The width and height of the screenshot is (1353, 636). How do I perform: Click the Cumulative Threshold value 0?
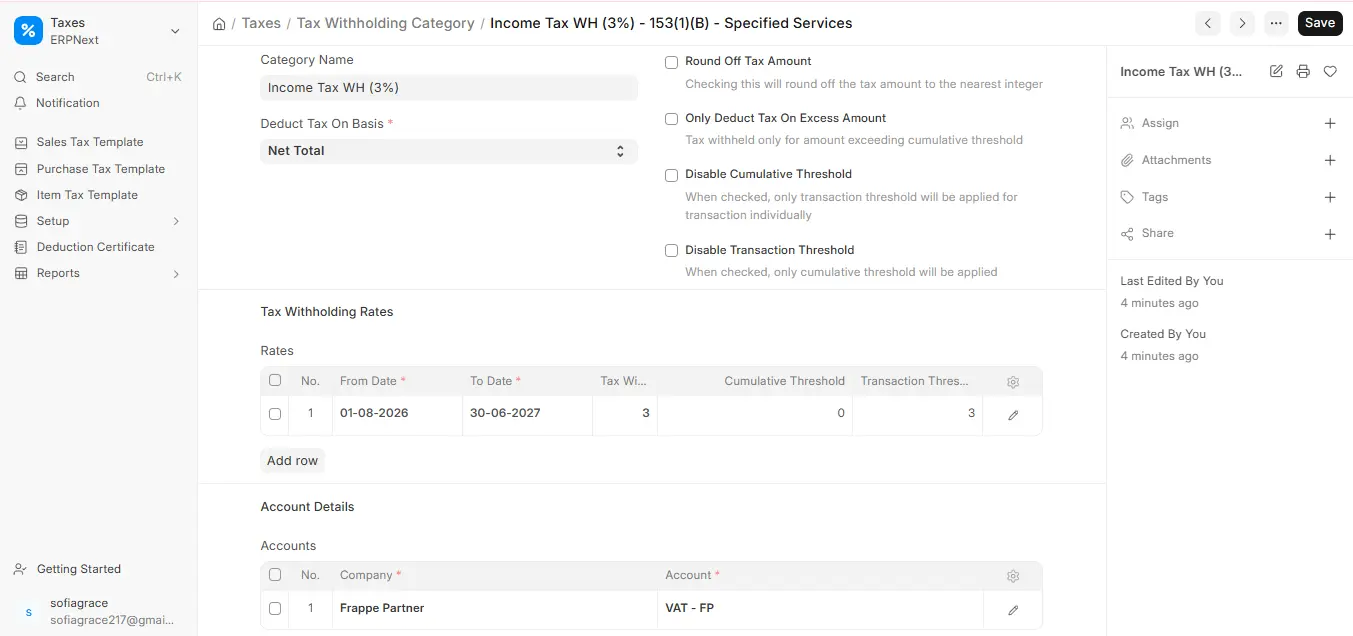tap(755, 413)
